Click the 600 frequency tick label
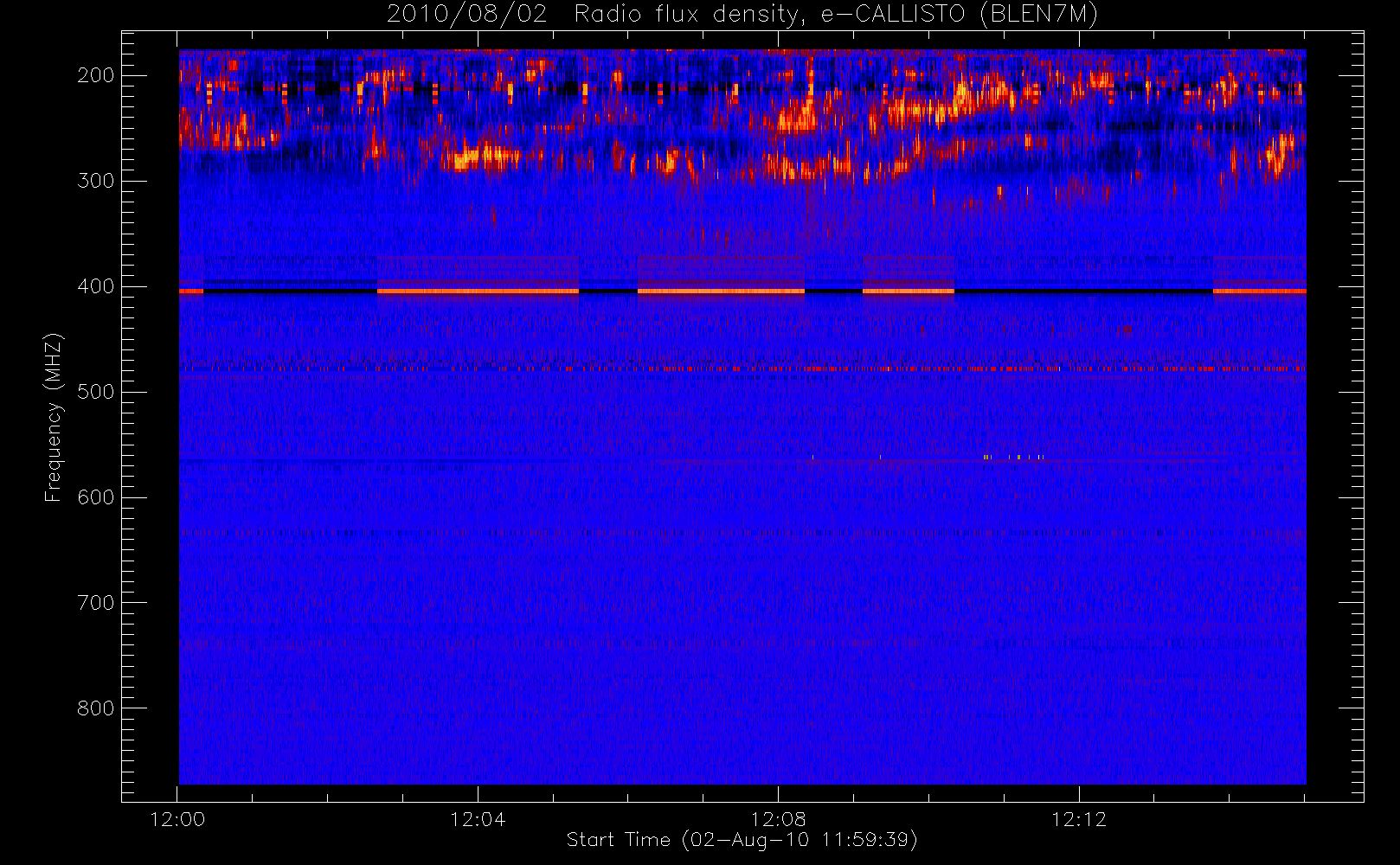The image size is (1400, 865). click(96, 497)
